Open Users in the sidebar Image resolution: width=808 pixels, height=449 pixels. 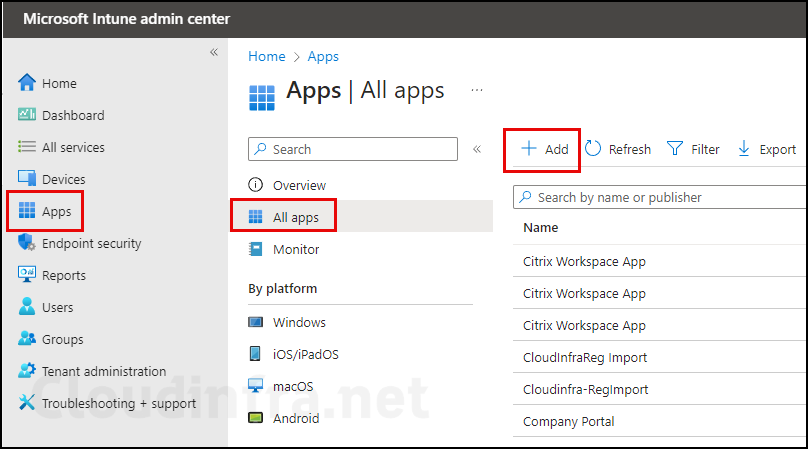[x=57, y=307]
